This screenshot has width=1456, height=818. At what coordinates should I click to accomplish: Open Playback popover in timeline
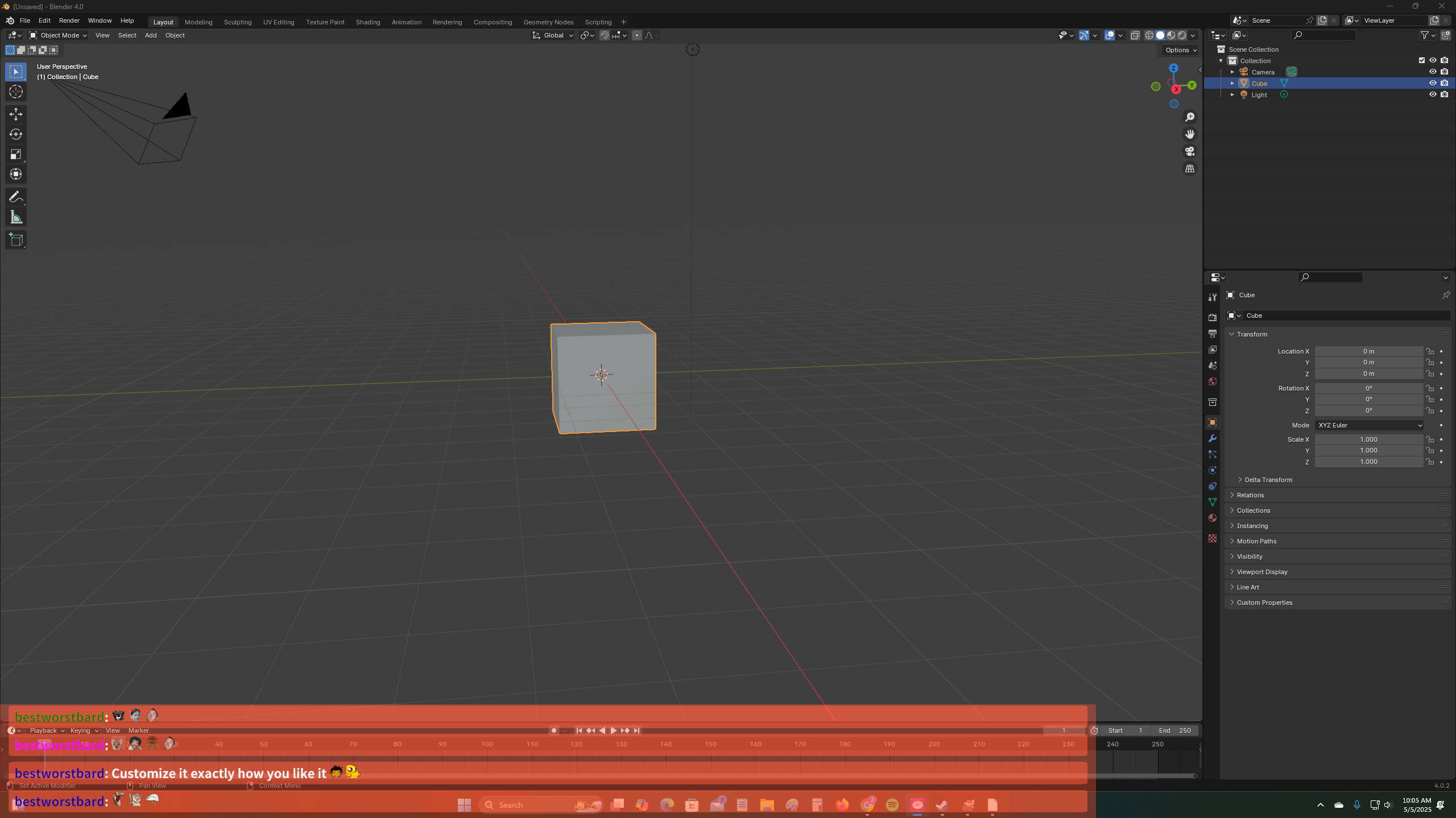coord(47,730)
